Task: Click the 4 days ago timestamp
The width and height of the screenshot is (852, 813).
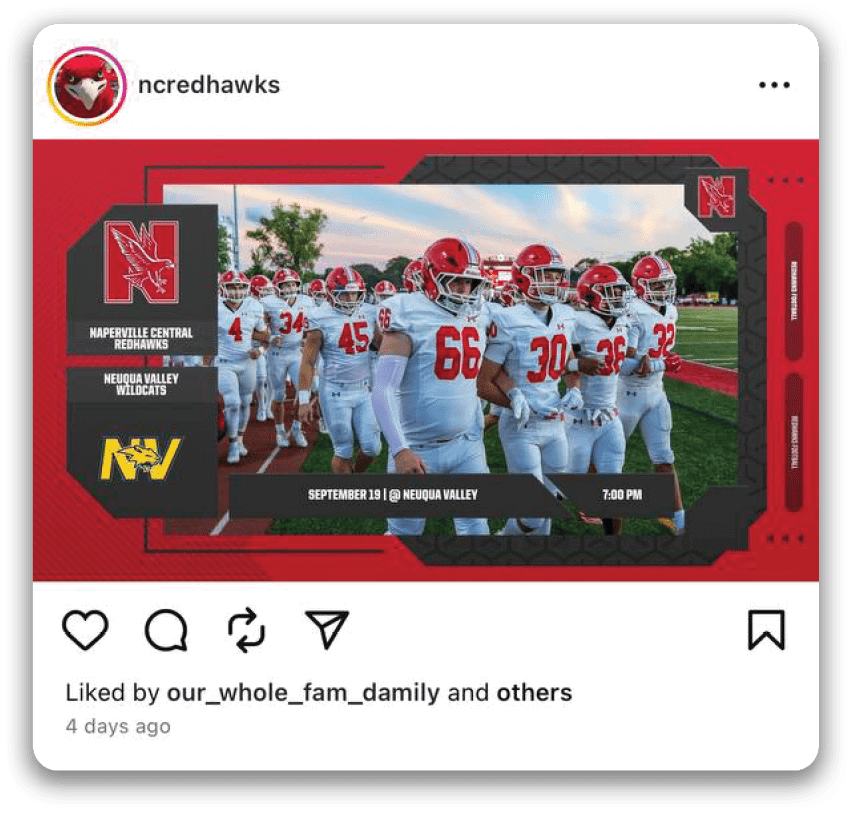Action: (118, 726)
